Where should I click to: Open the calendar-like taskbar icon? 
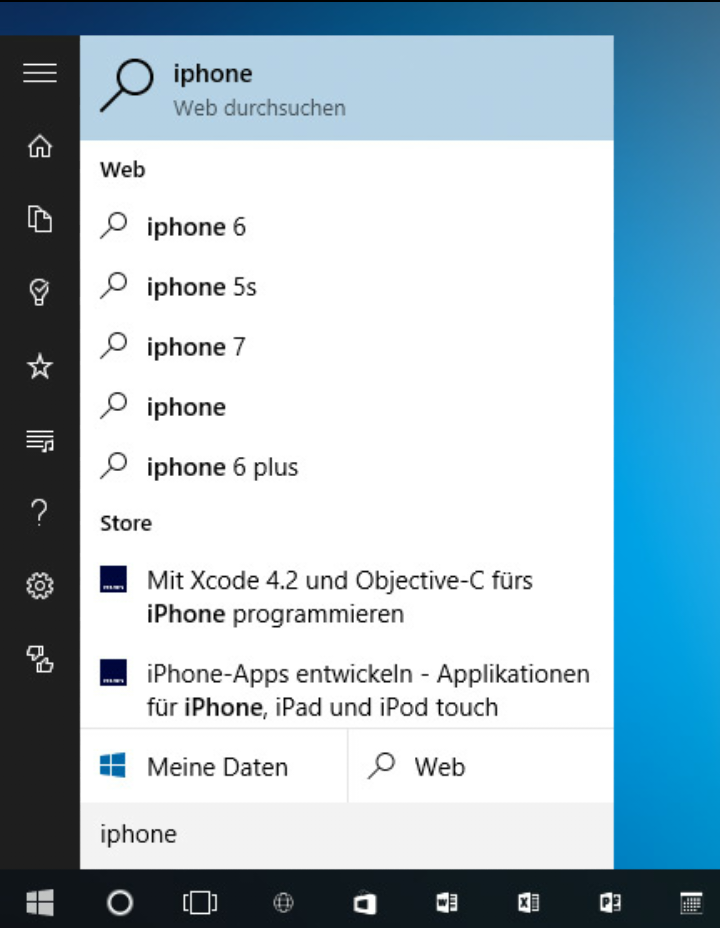click(x=690, y=903)
